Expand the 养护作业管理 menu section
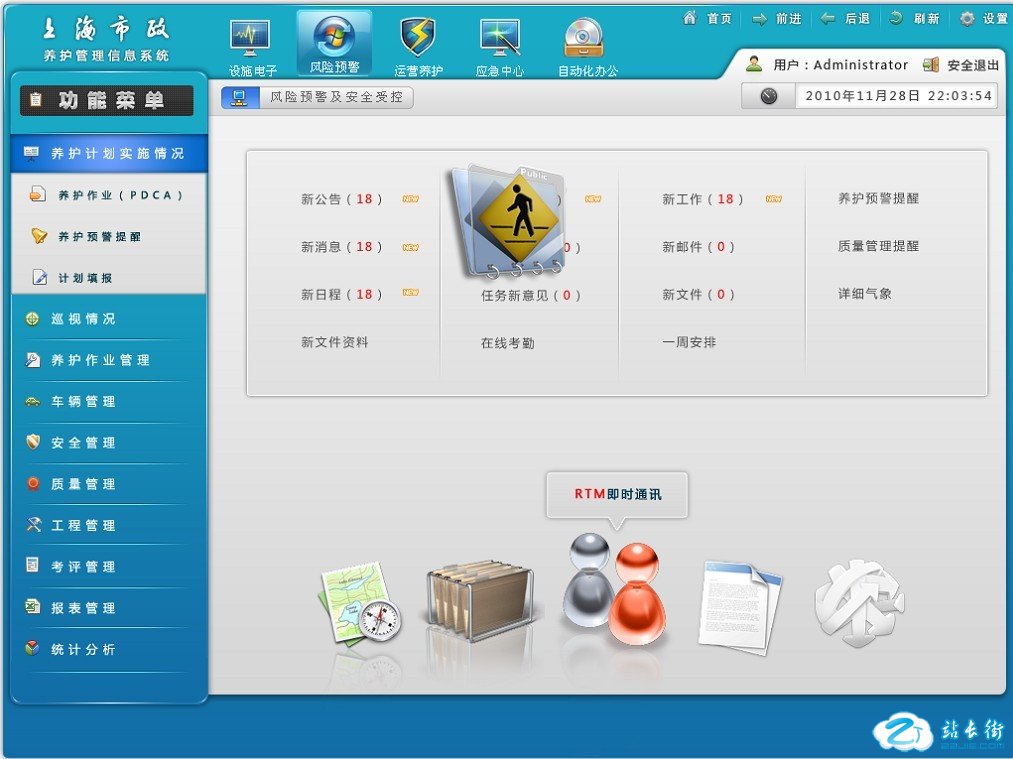The image size is (1013, 759). click(100, 360)
